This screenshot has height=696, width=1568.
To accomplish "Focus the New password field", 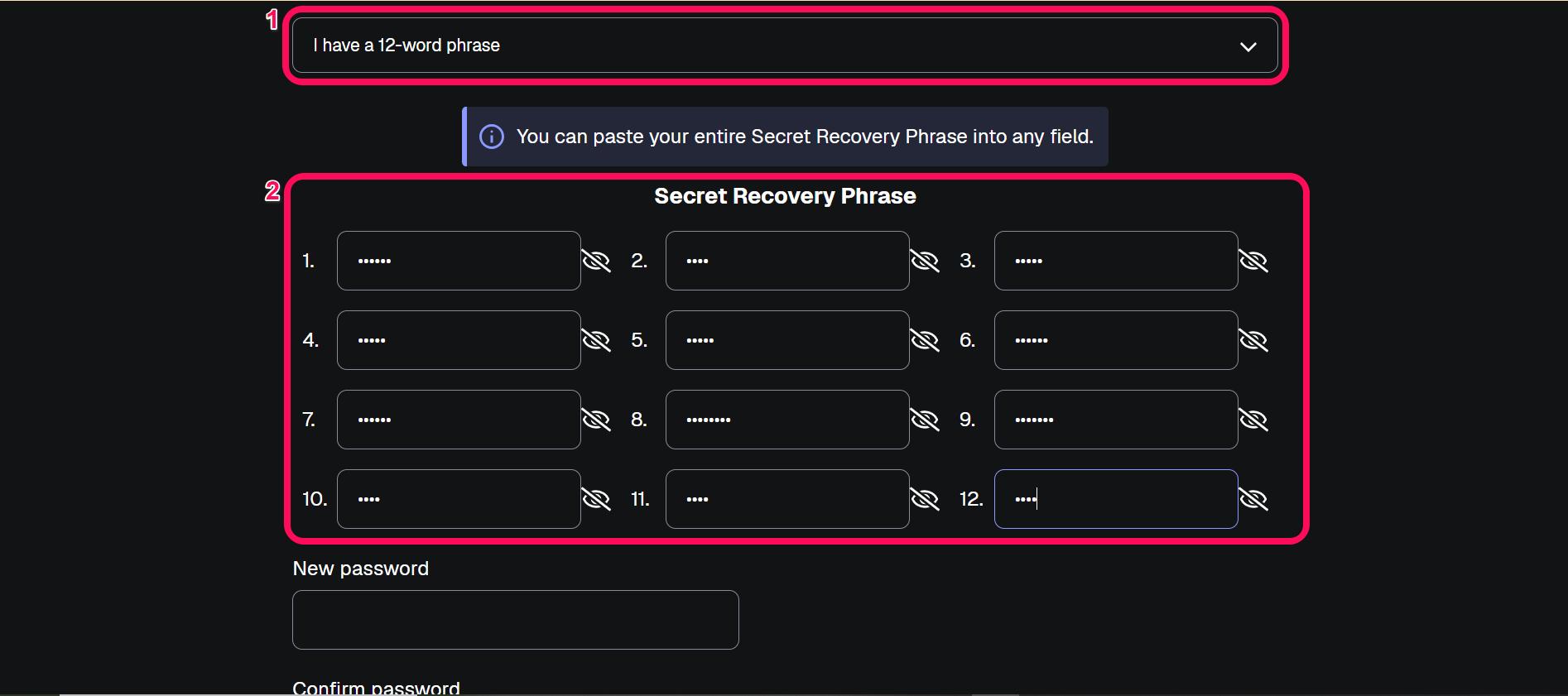I will coord(515,620).
